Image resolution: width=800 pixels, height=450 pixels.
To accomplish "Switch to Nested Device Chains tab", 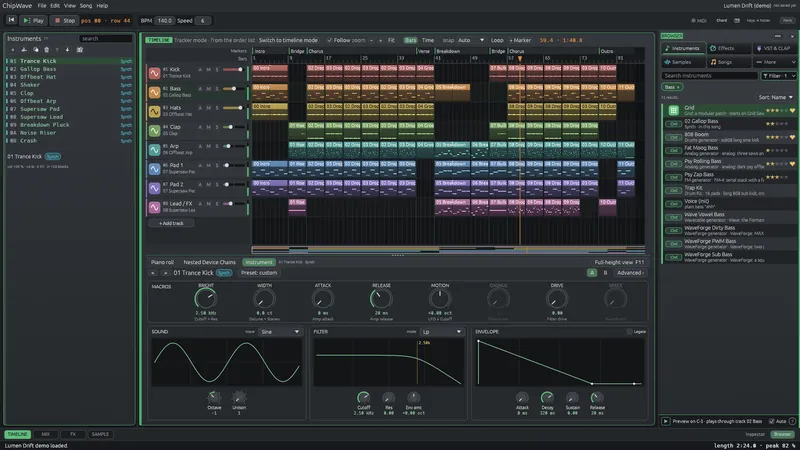I will pyautogui.click(x=209, y=262).
